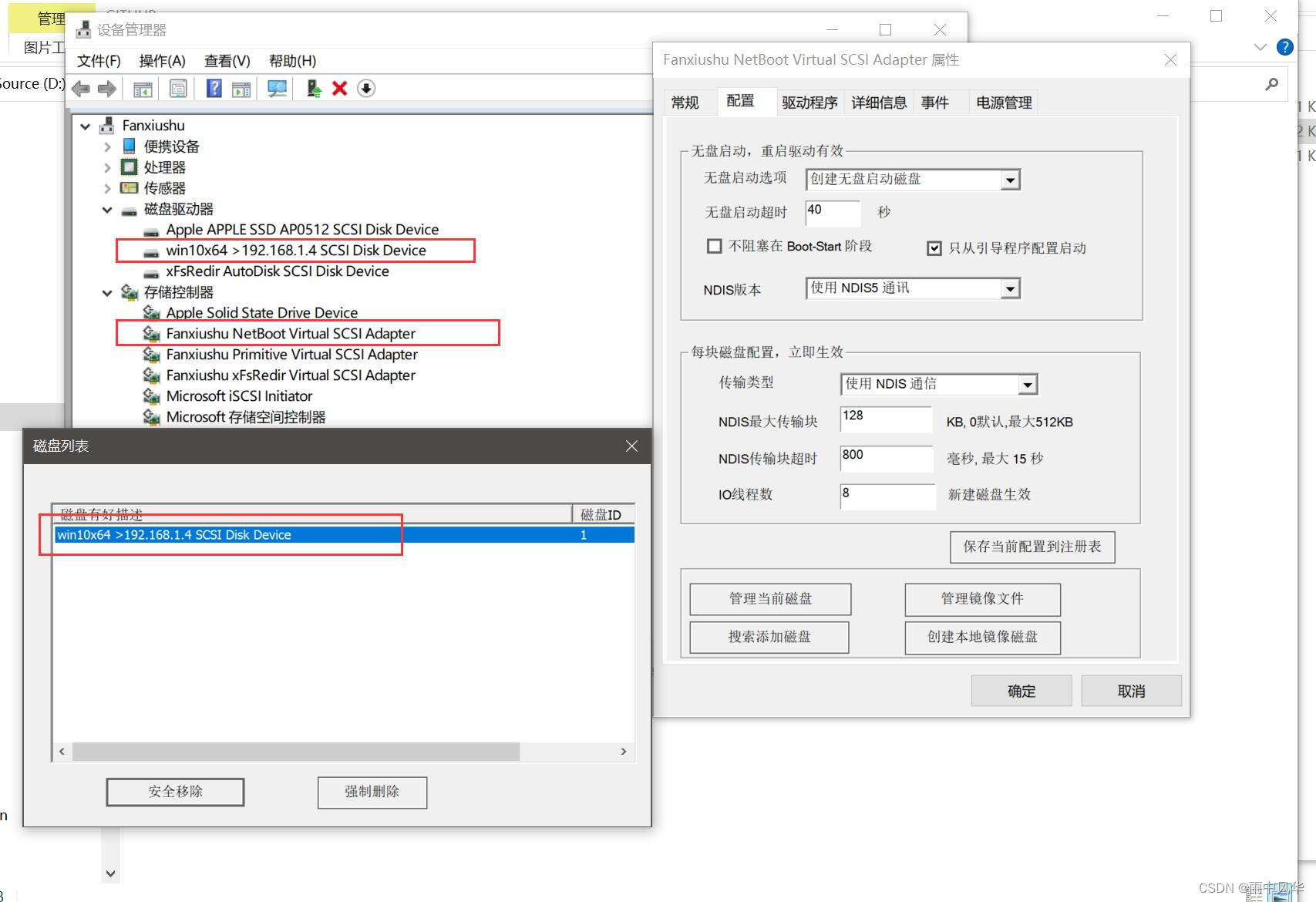Collapse the Fanxiushu root tree node
The height and width of the screenshot is (902, 1316).
[x=86, y=126]
